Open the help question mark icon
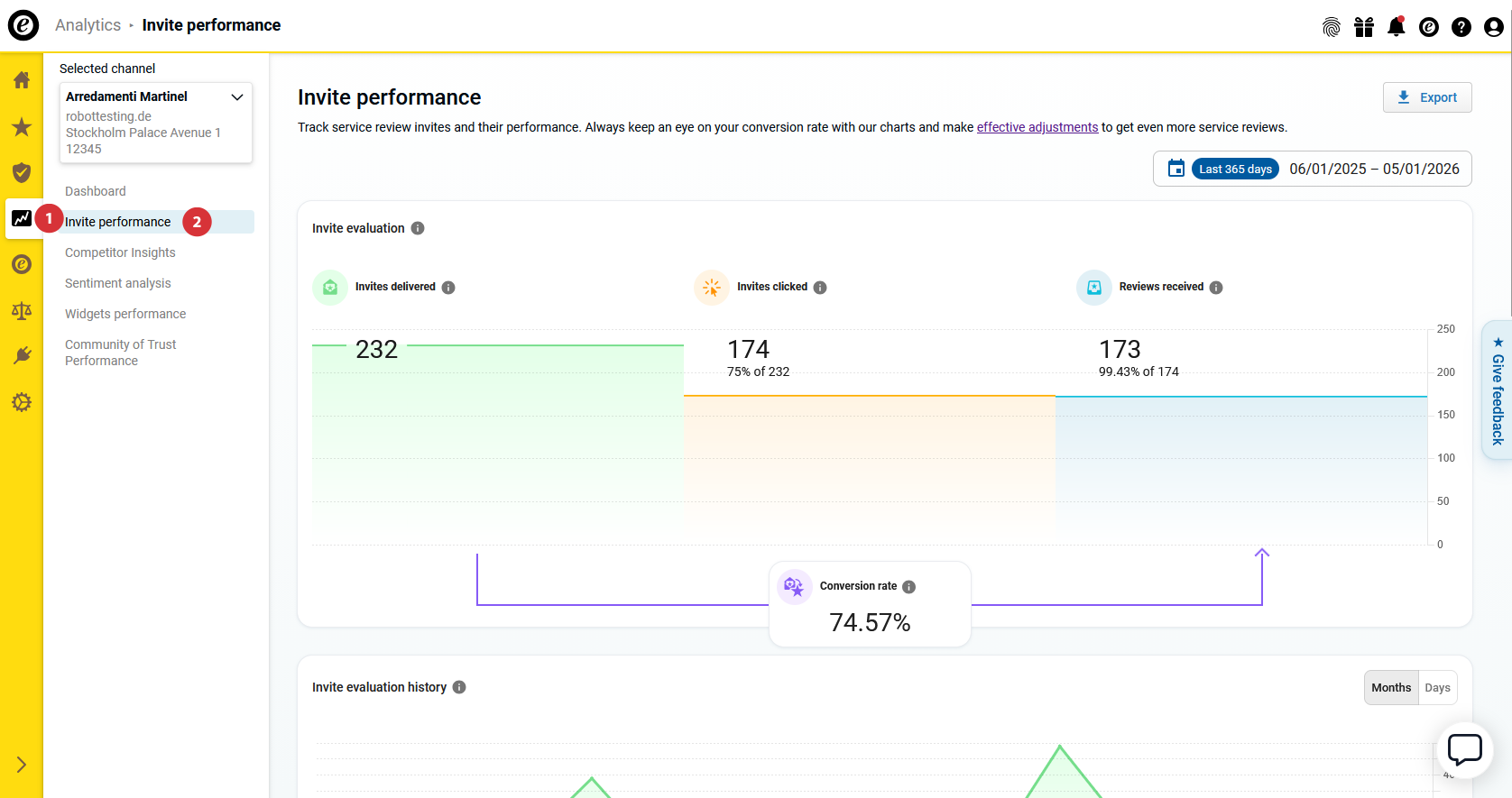The image size is (1512, 798). pyautogui.click(x=1461, y=27)
